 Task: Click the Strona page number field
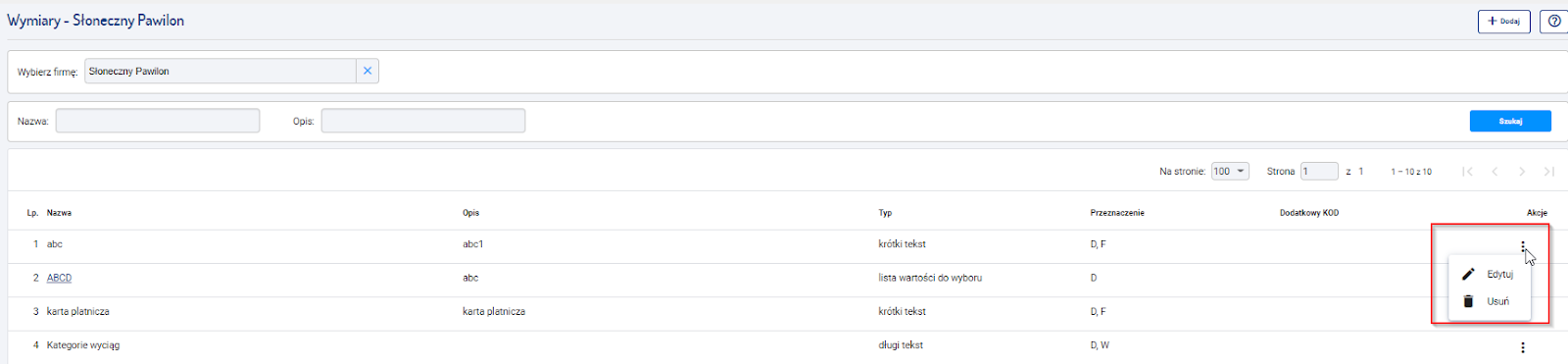pos(1319,171)
